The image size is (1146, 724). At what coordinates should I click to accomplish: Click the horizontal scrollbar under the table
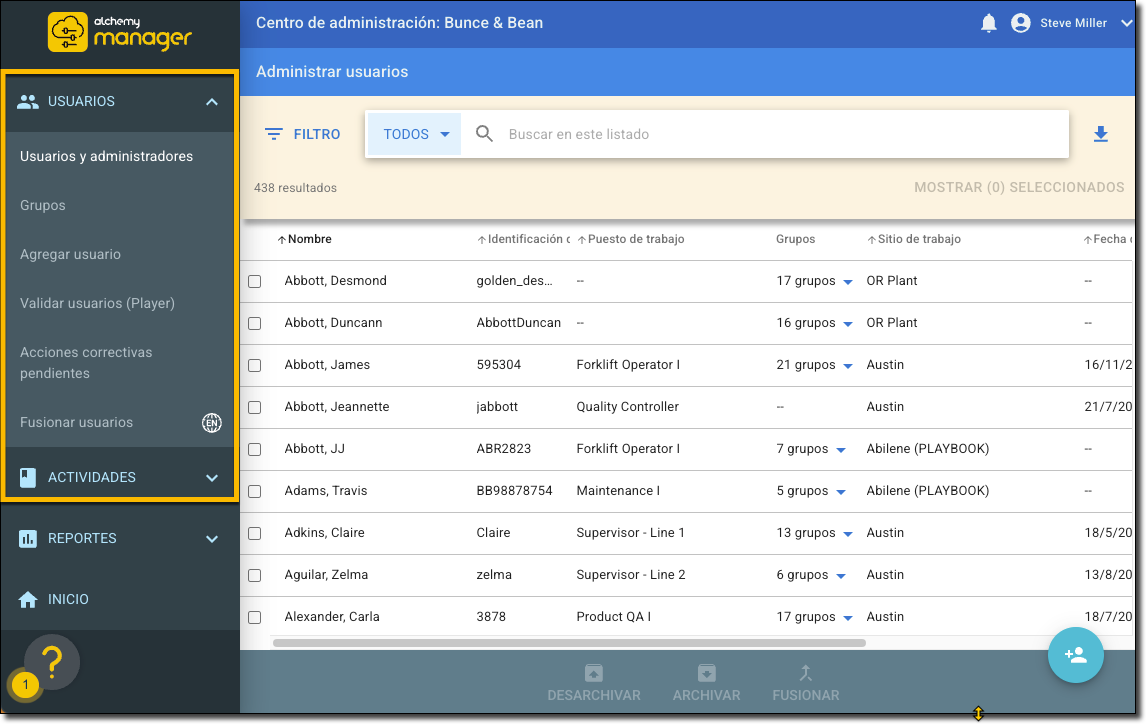click(568, 643)
